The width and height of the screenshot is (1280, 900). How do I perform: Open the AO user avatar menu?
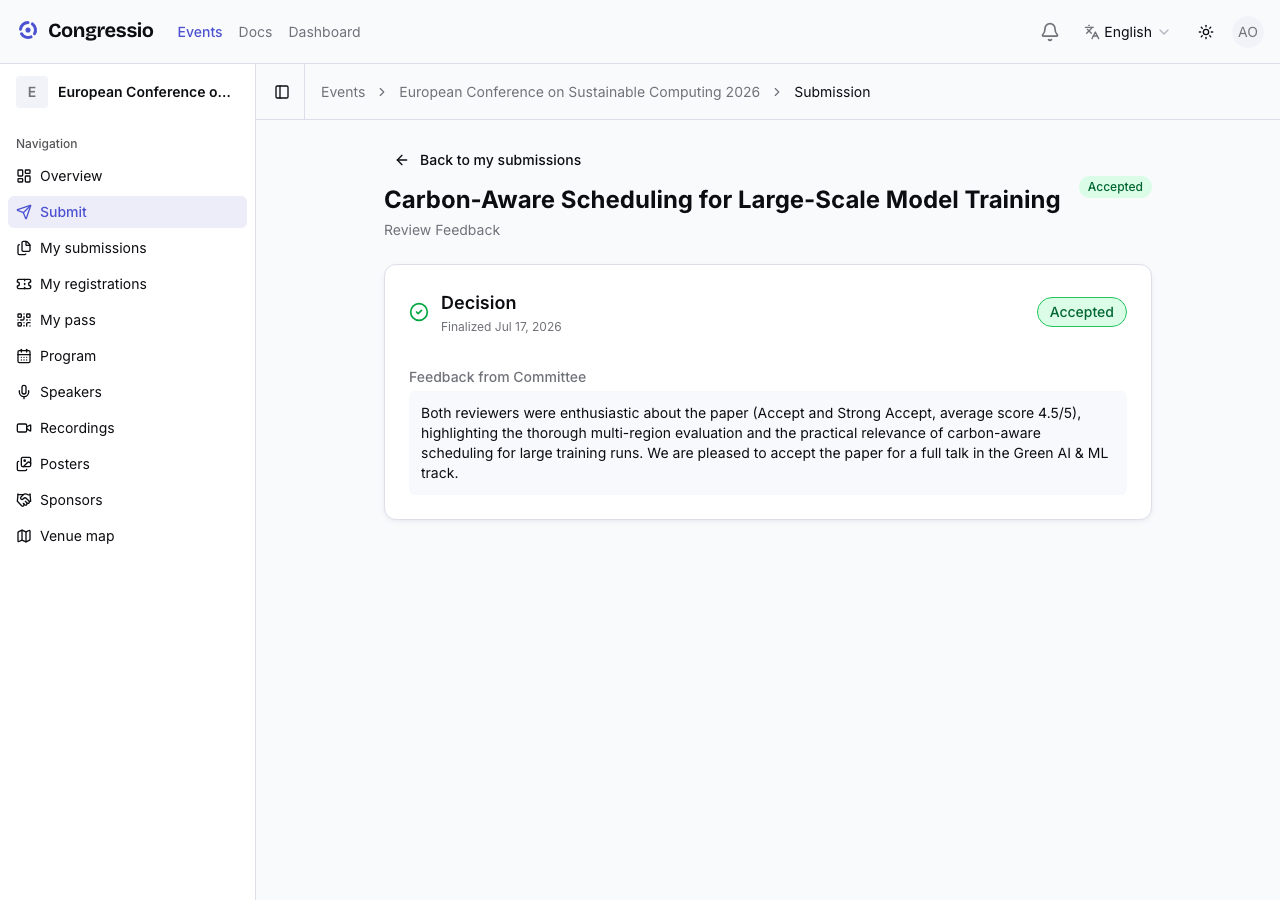pyautogui.click(x=1248, y=32)
